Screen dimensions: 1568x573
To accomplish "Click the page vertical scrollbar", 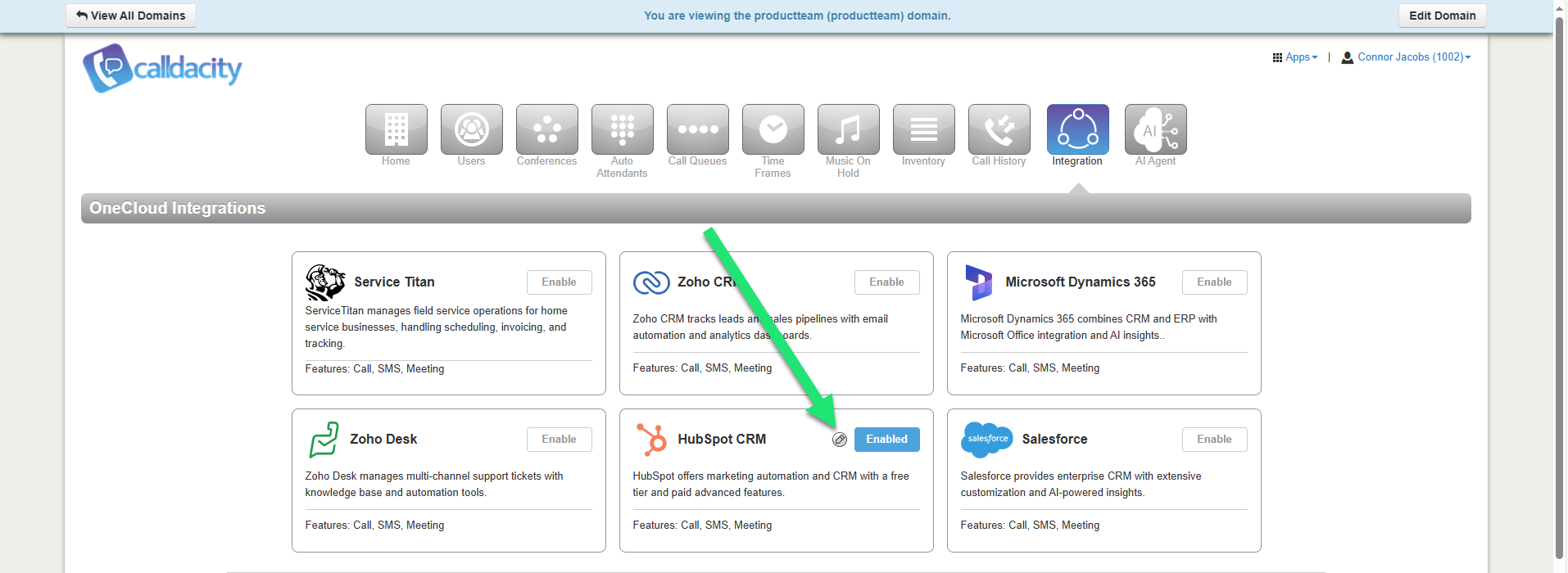I will tap(1559, 286).
